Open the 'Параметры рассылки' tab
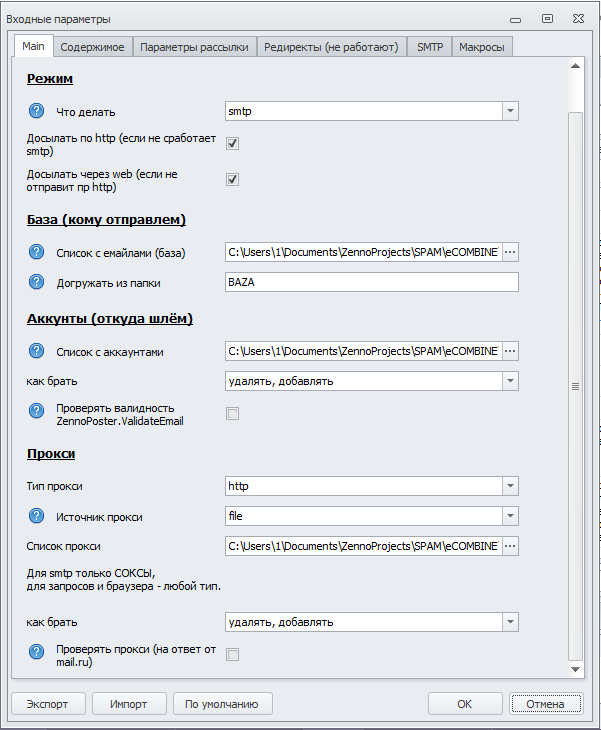 195,47
